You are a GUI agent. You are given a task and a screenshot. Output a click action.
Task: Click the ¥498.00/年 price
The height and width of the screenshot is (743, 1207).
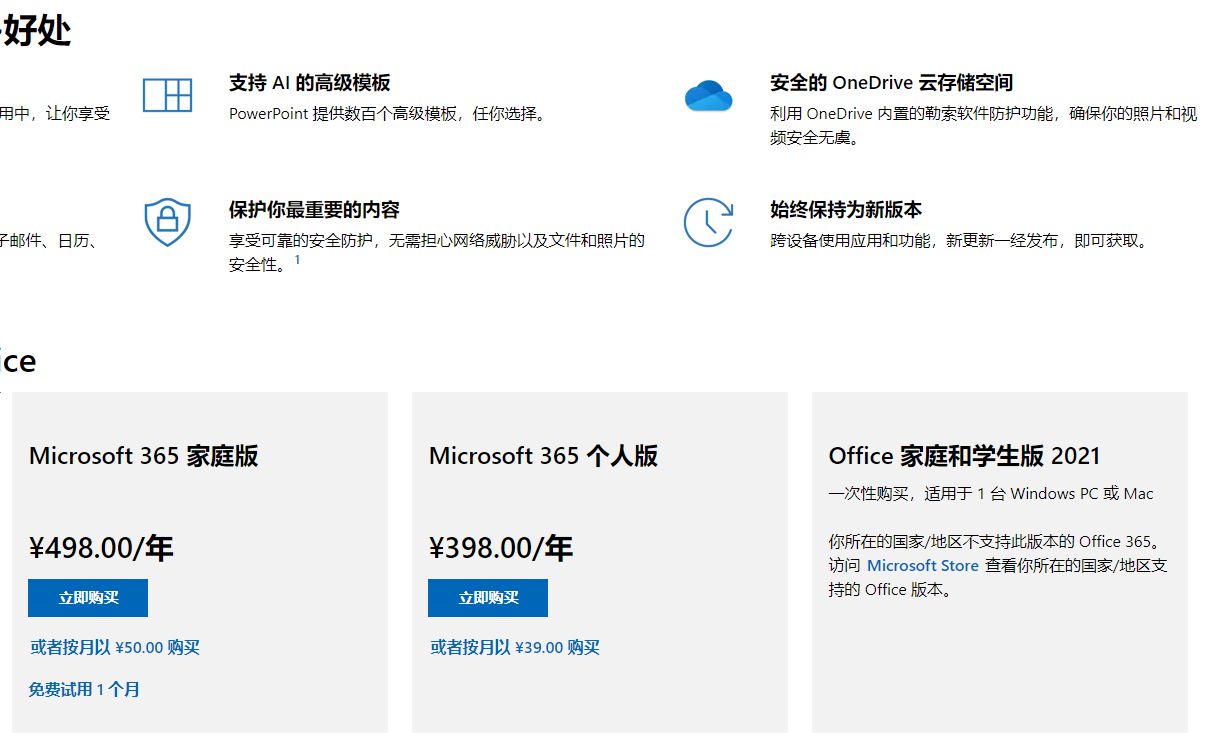click(101, 548)
